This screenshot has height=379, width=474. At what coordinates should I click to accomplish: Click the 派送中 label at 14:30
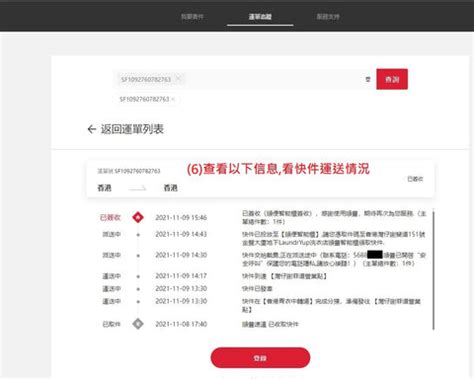(111, 255)
